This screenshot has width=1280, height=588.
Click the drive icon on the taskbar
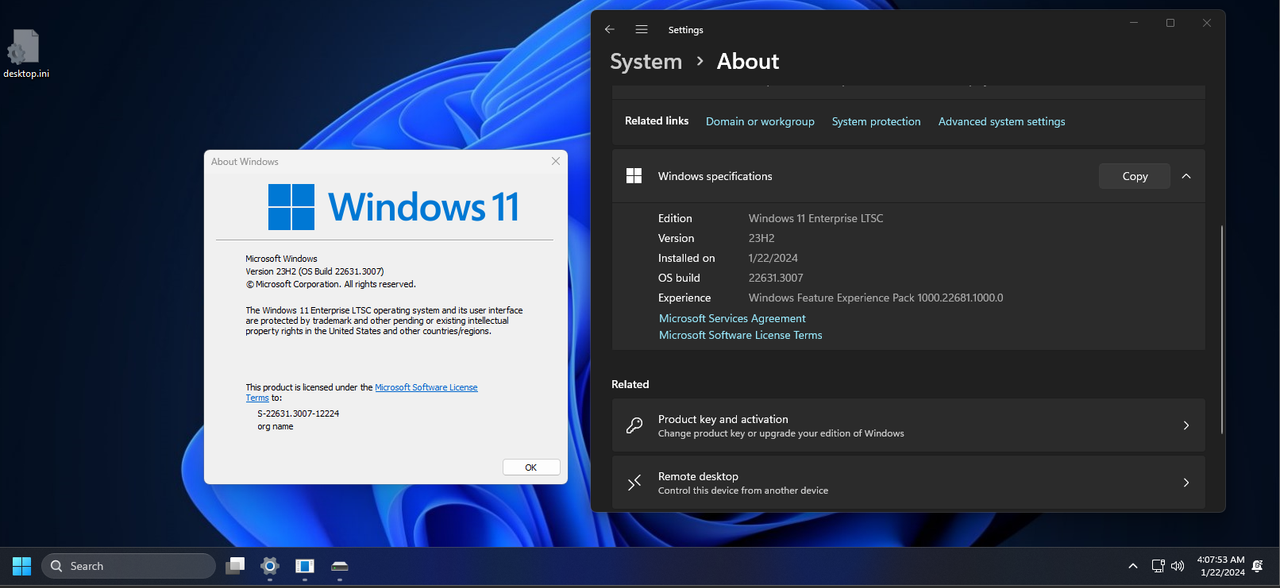[340, 566]
